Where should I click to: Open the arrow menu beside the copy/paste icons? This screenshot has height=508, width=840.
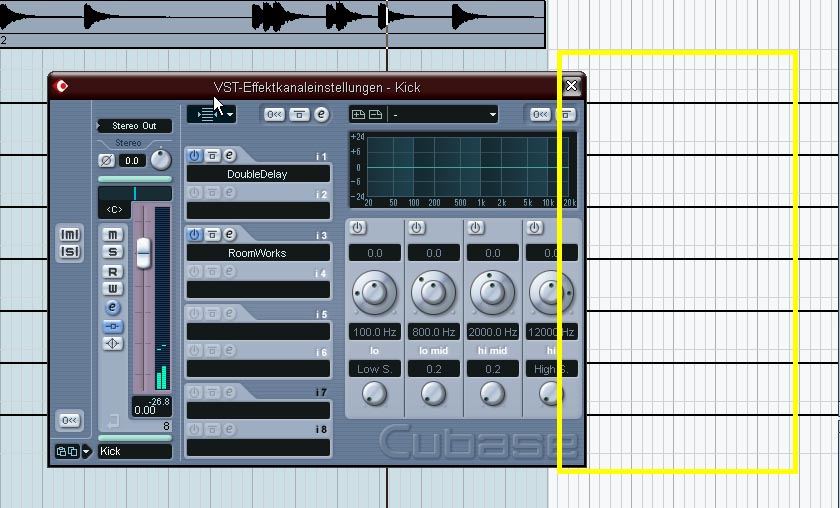[x=86, y=451]
